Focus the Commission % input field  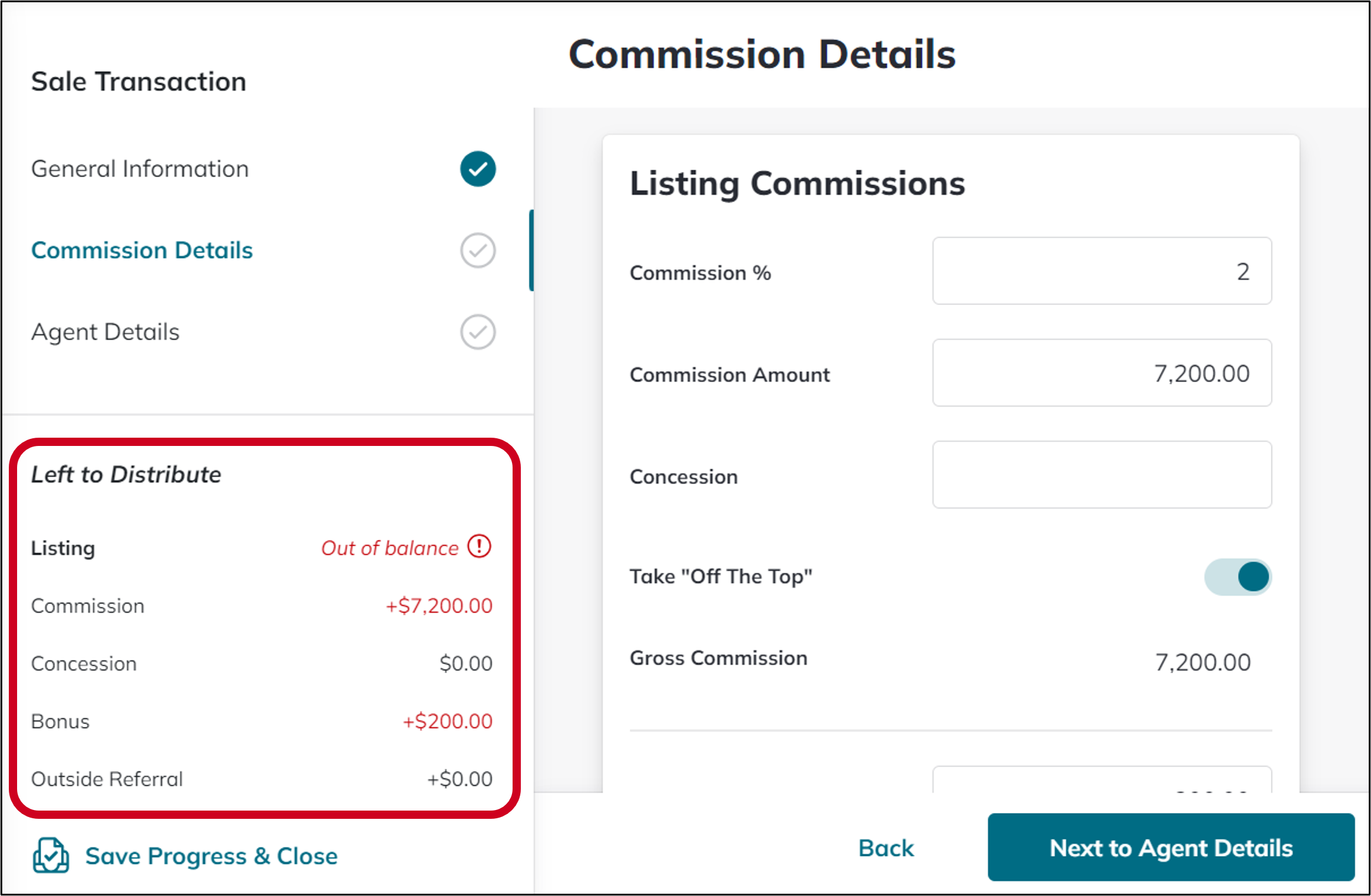tap(1102, 271)
